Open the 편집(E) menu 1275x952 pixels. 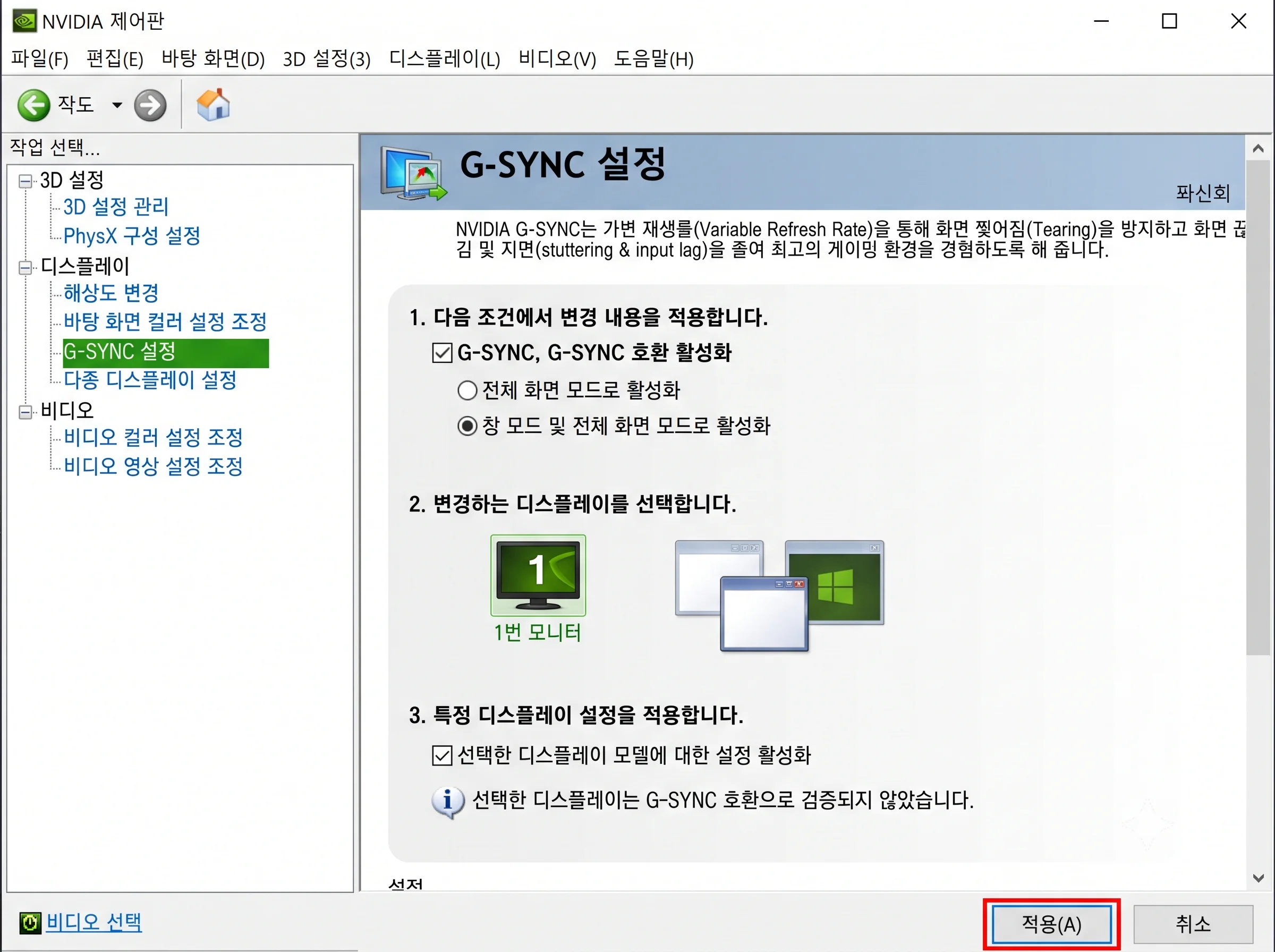tap(115, 58)
